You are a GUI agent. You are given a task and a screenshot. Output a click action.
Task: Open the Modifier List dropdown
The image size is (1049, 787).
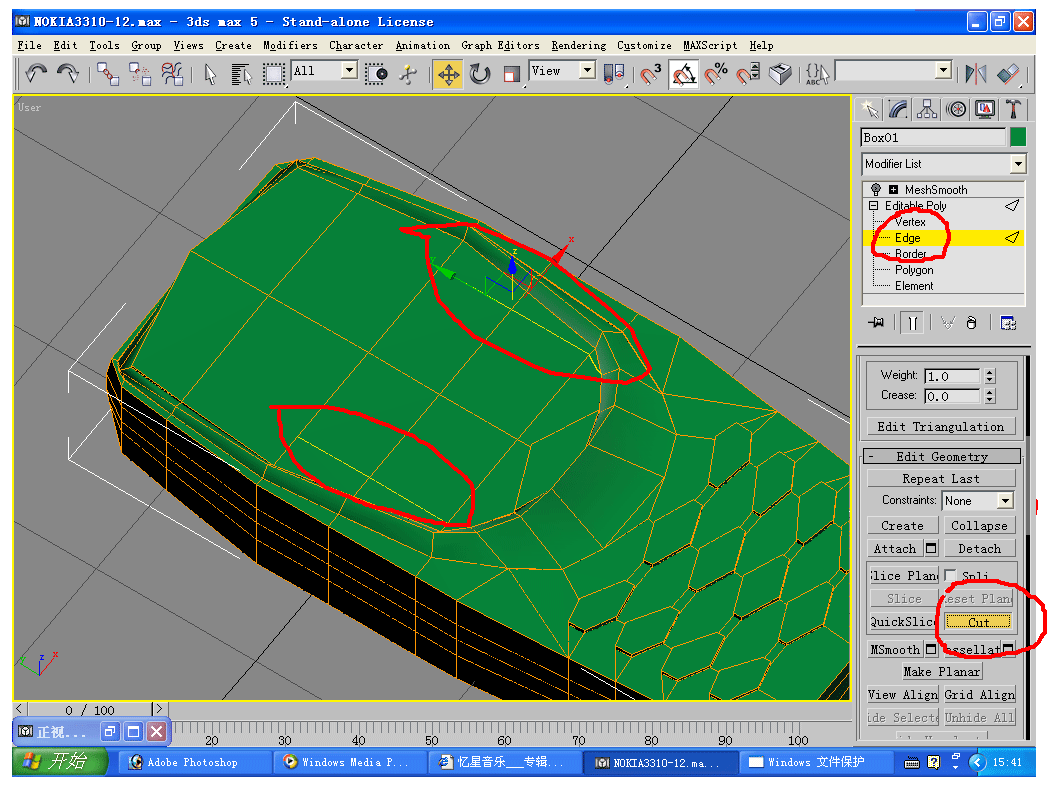click(x=1017, y=164)
